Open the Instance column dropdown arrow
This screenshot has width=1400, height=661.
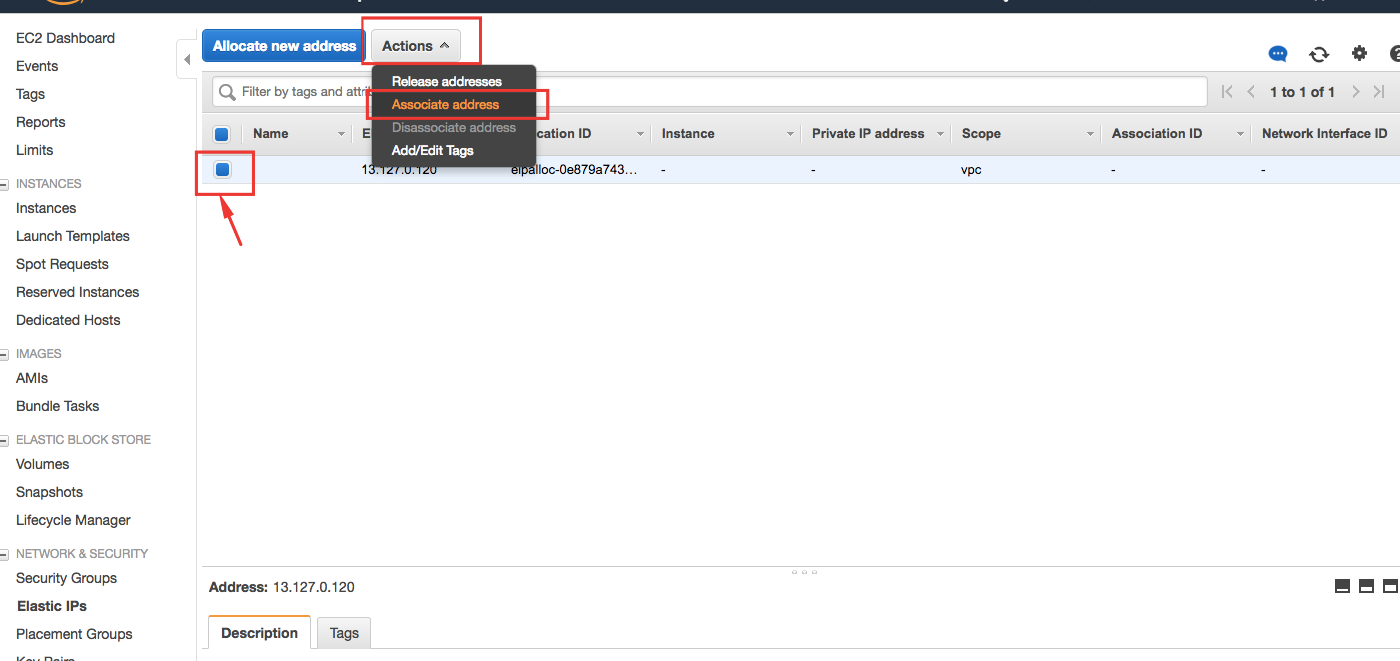click(790, 134)
